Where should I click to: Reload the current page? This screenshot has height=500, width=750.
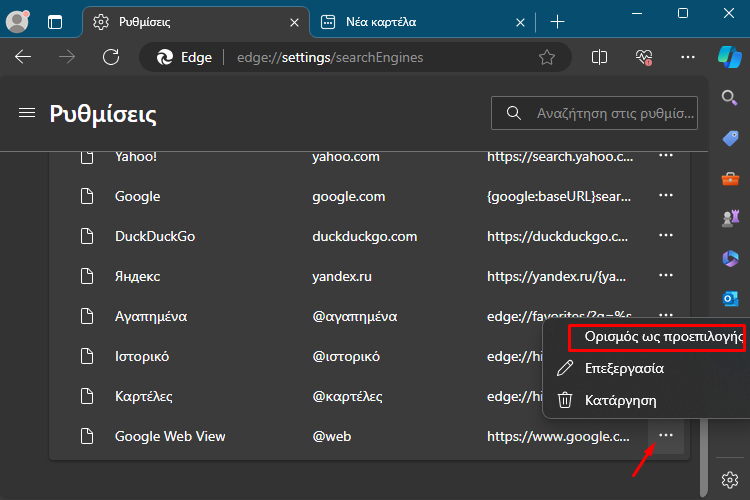pyautogui.click(x=111, y=57)
